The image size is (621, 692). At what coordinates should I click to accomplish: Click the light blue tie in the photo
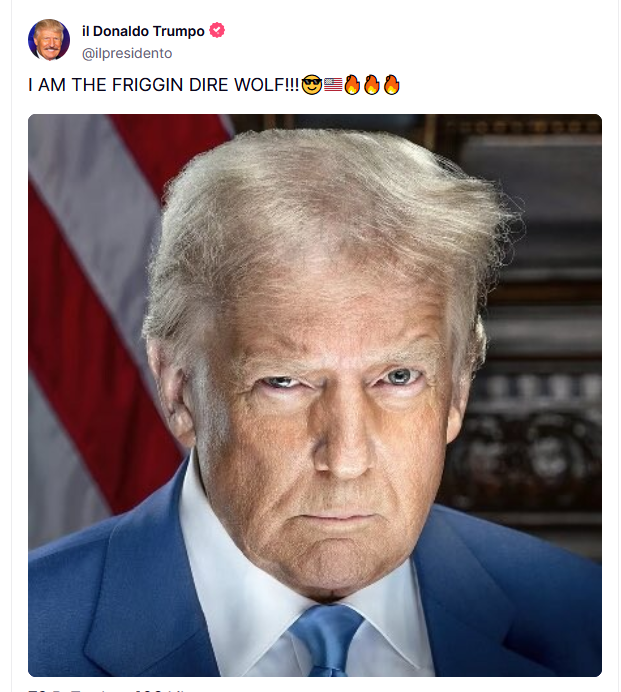327,640
